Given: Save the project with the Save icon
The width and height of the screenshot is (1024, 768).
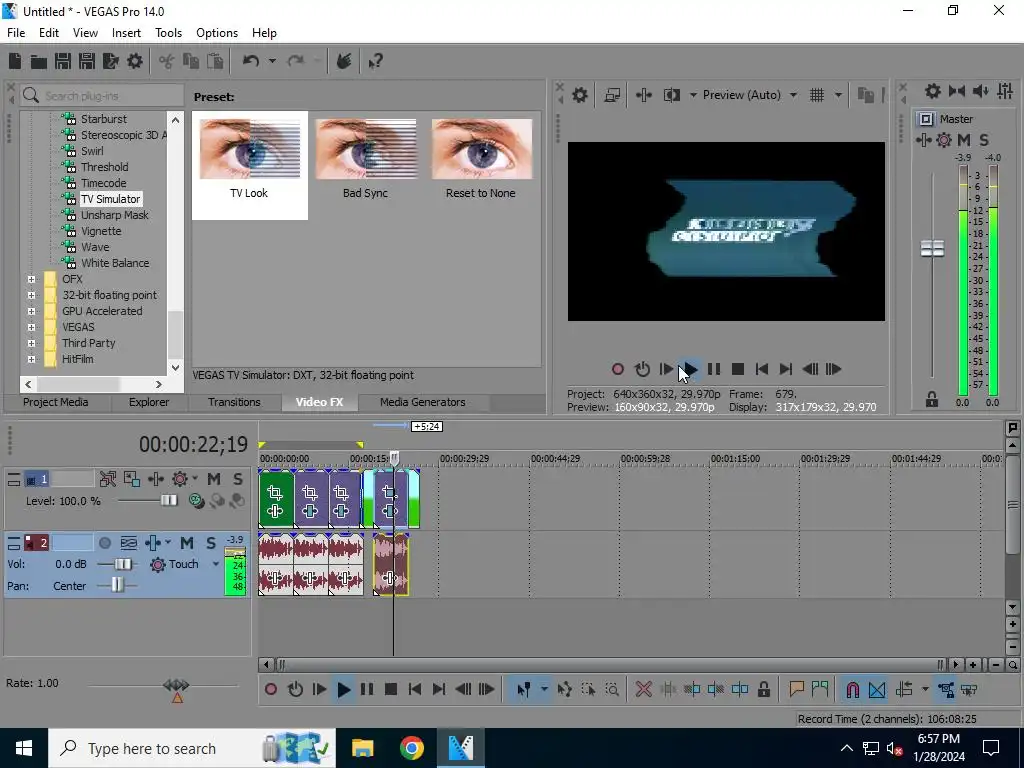Looking at the screenshot, I should click(x=63, y=61).
